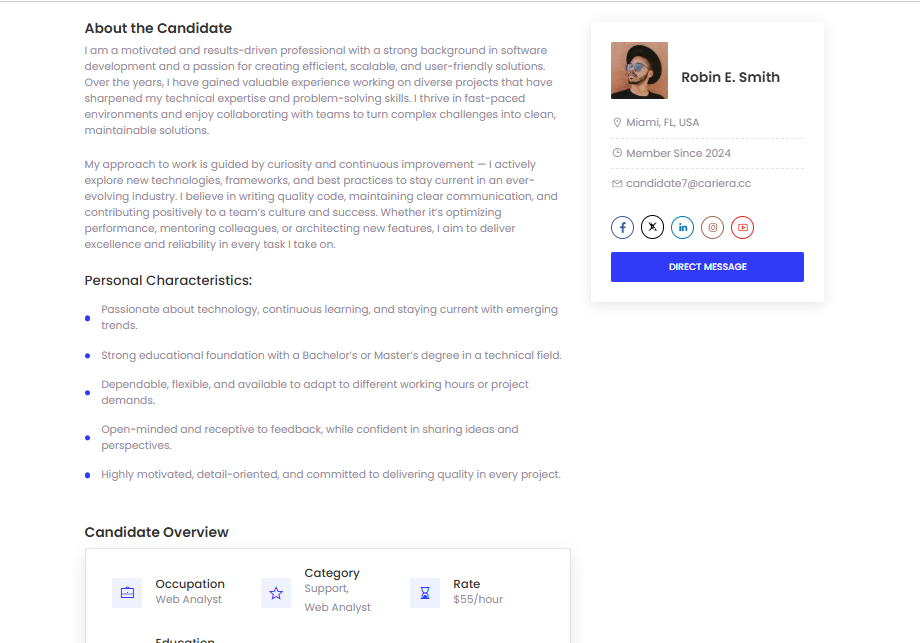Click the Member Since 2024 text

(x=678, y=153)
